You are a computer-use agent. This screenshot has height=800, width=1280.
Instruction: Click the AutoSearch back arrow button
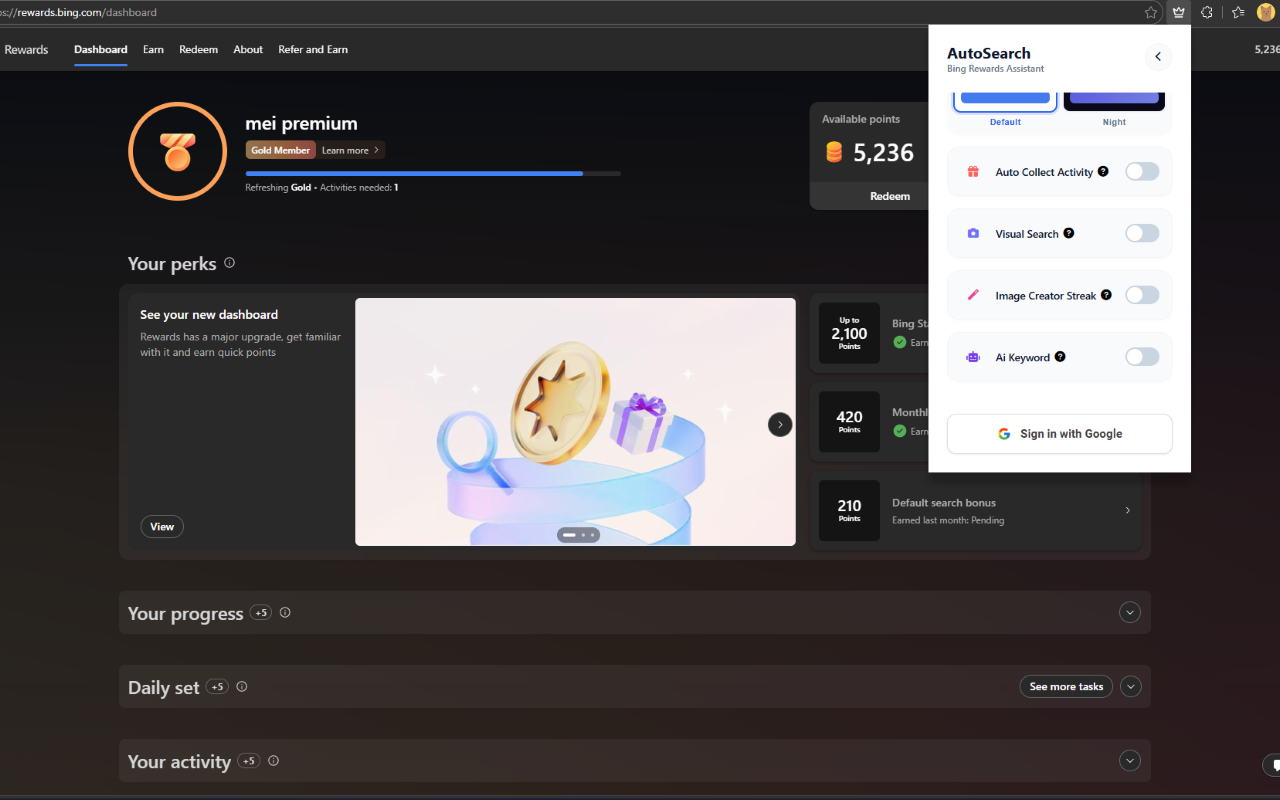(x=1158, y=57)
